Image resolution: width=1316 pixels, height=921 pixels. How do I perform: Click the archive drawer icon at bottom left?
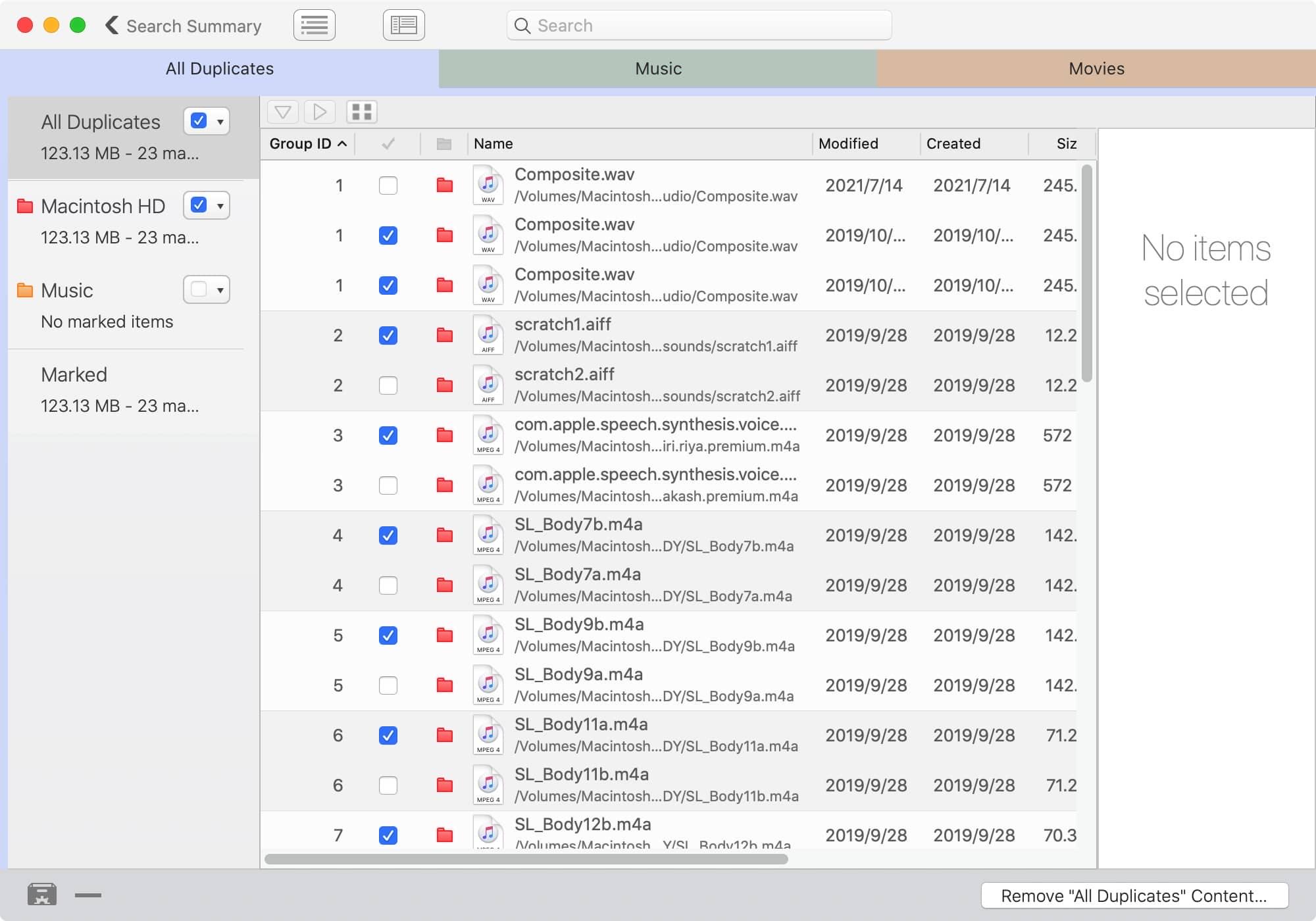pyautogui.click(x=42, y=895)
